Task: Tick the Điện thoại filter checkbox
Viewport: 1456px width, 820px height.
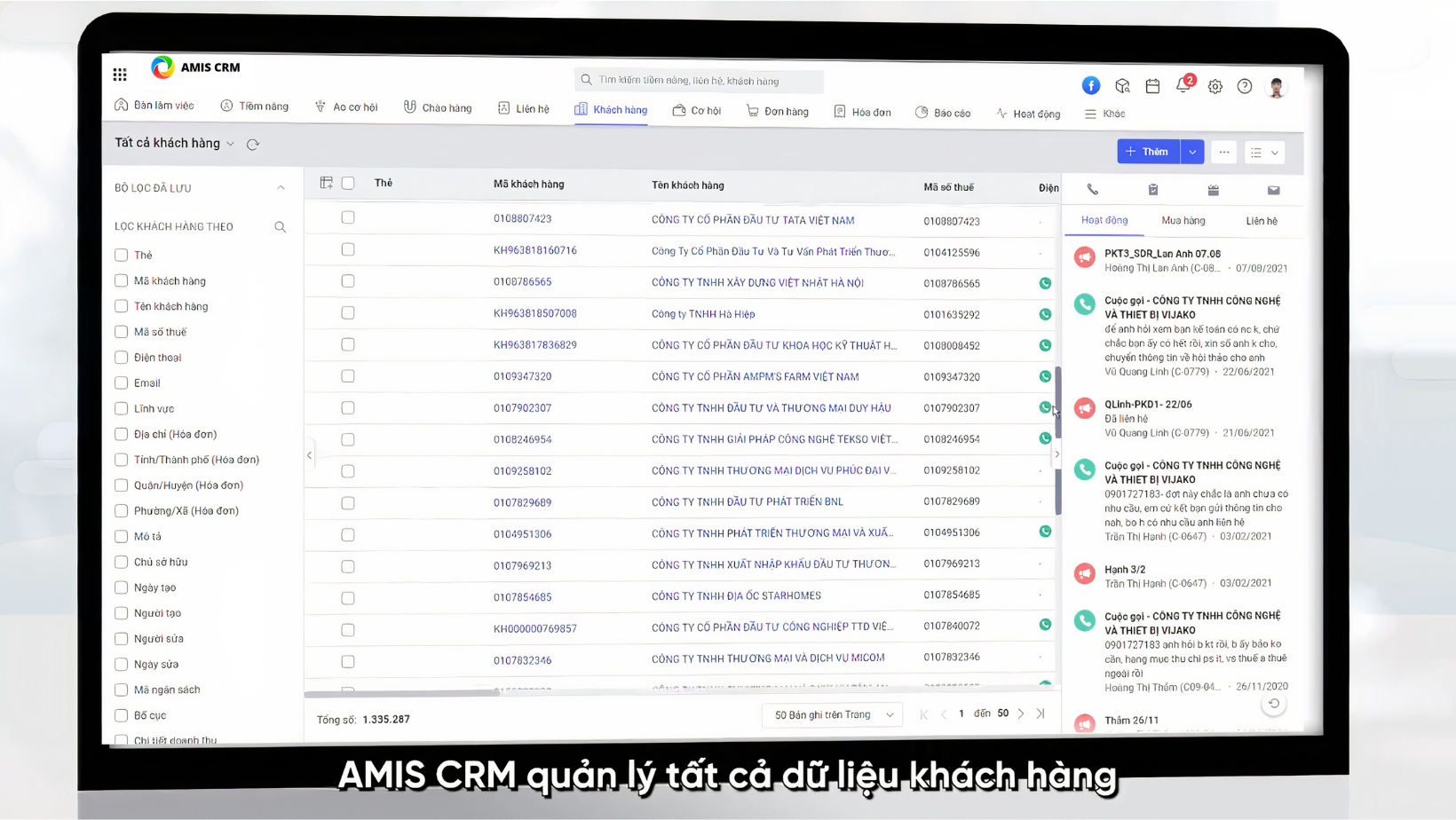Action: 122,358
